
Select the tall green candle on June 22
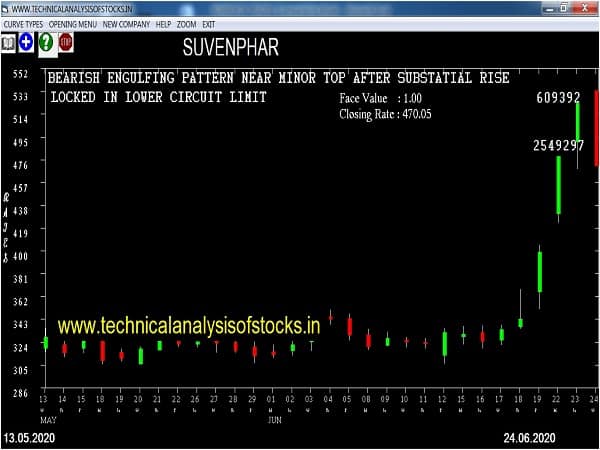coord(558,185)
